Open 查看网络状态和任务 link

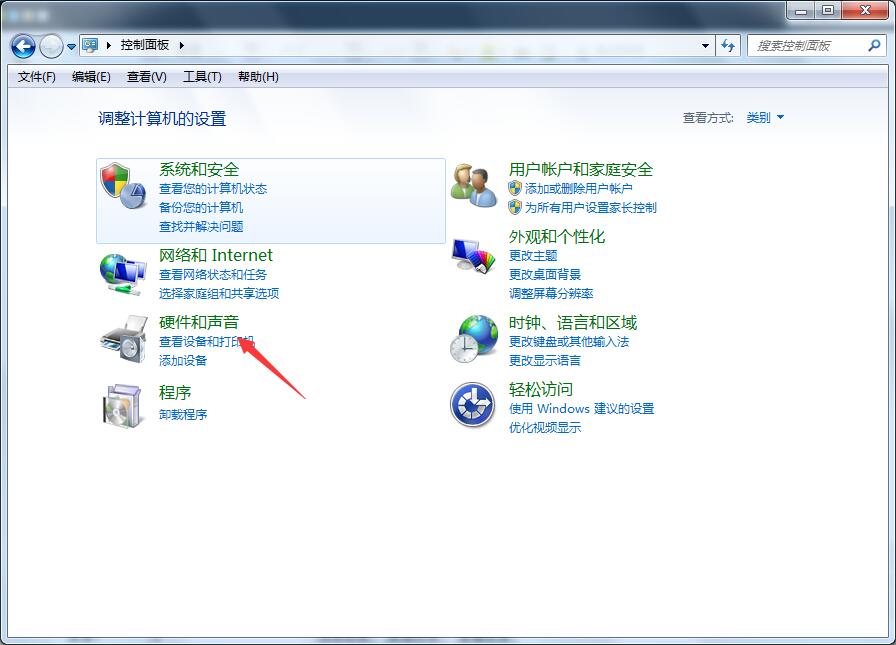click(x=213, y=274)
